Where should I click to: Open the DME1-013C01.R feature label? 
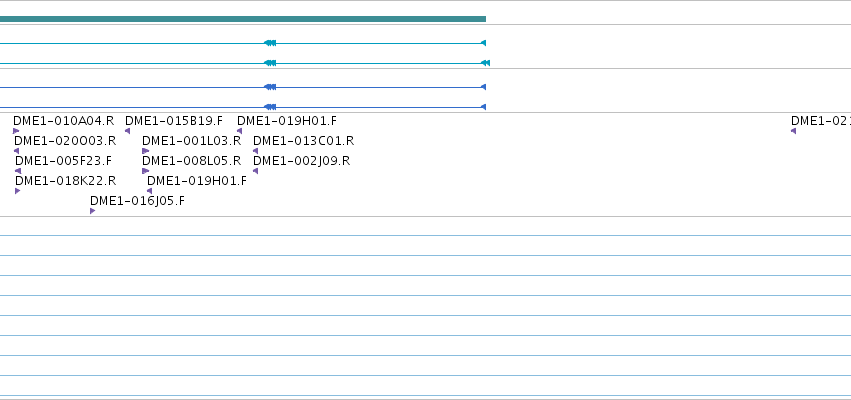(x=303, y=141)
